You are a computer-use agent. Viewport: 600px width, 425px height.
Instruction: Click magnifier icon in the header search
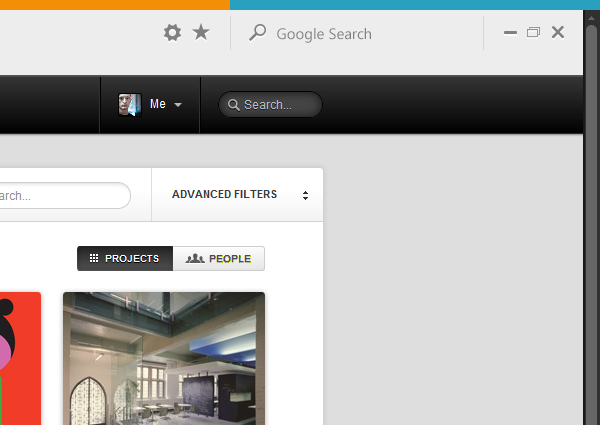coord(233,105)
